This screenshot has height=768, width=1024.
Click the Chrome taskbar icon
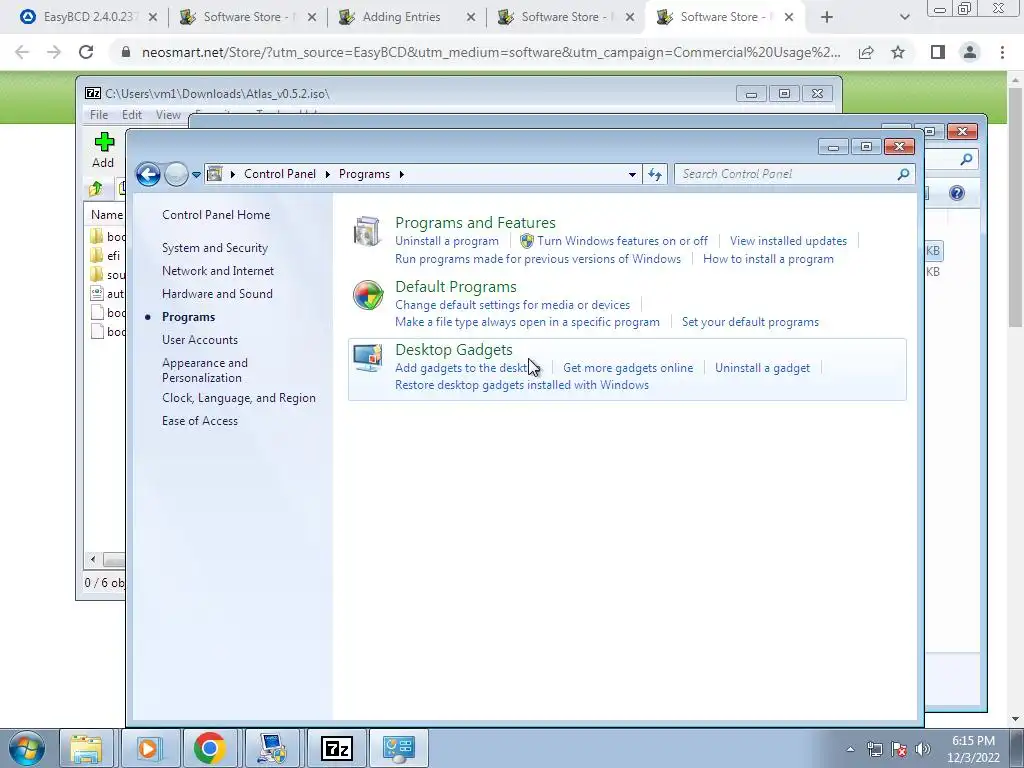[x=209, y=748]
